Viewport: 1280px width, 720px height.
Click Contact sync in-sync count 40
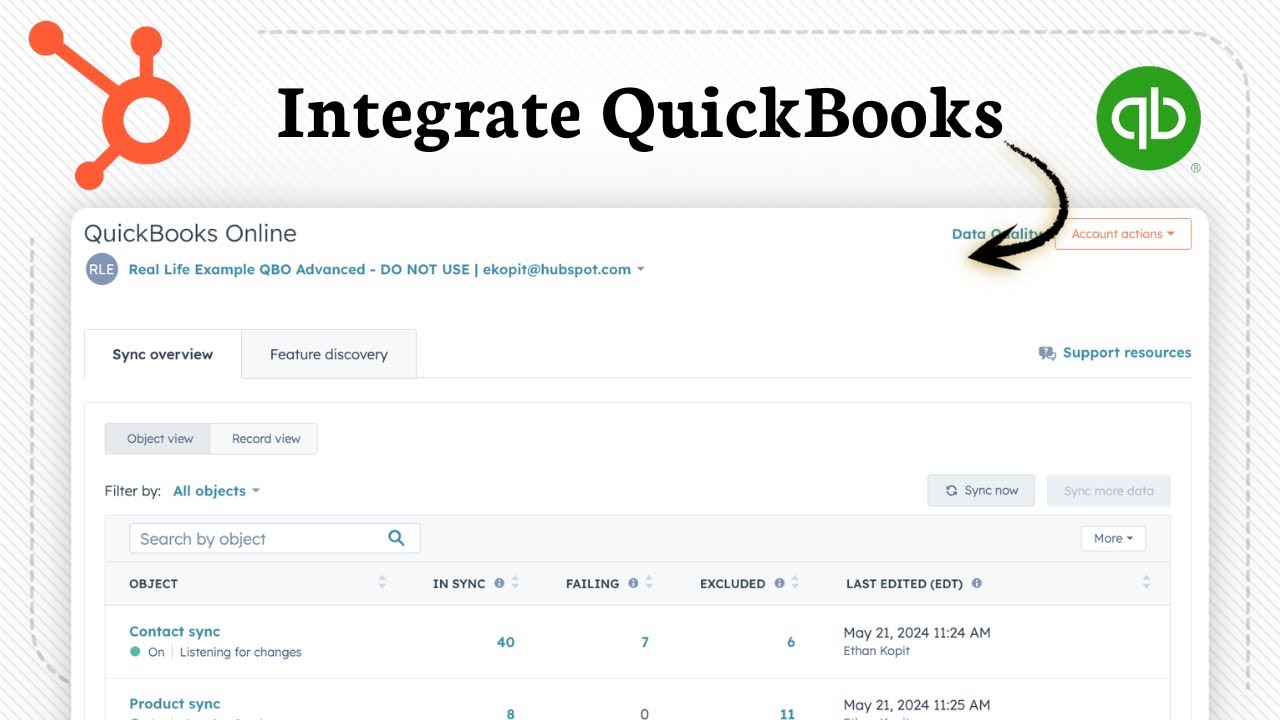(506, 642)
